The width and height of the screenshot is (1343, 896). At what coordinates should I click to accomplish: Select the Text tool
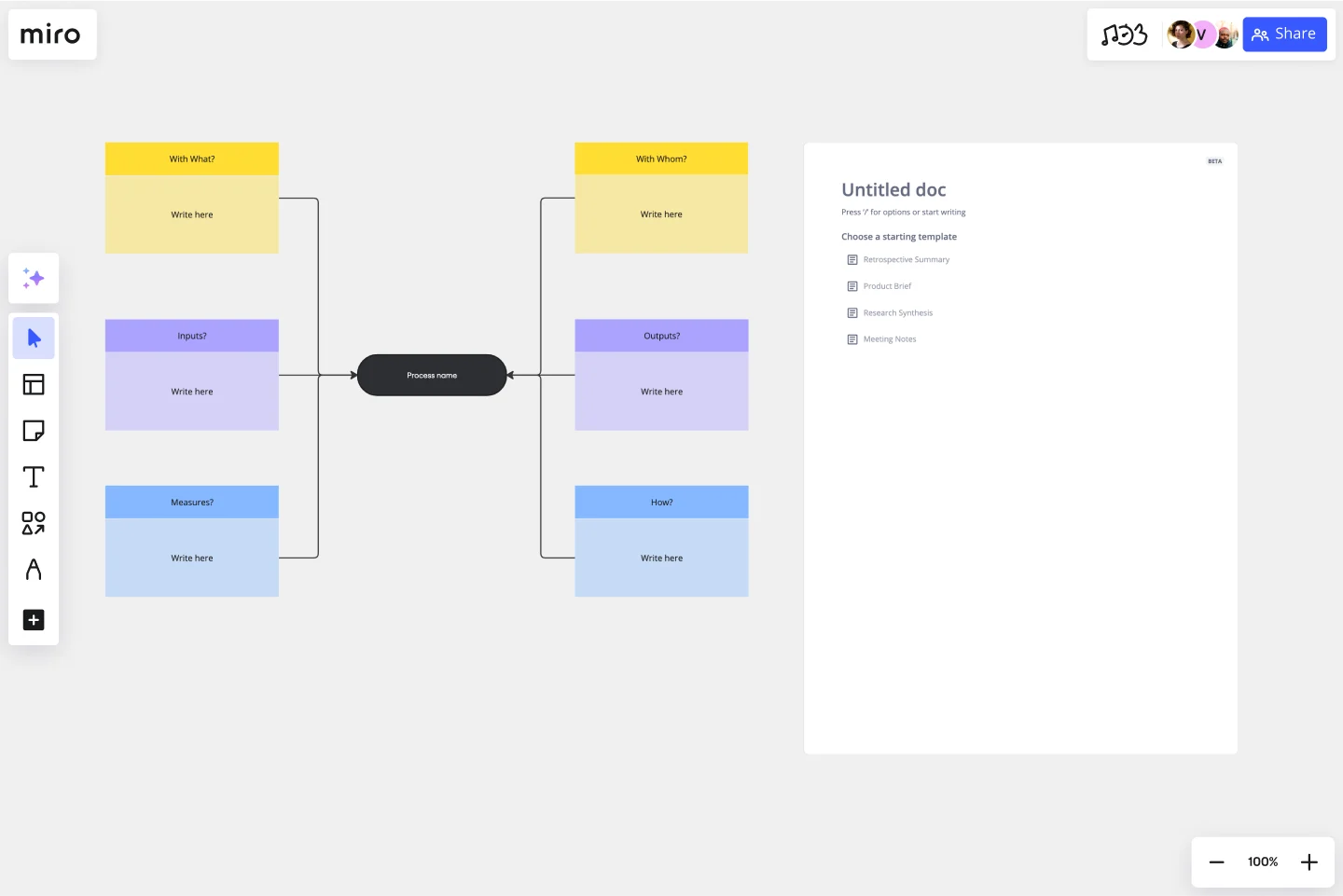coord(34,477)
